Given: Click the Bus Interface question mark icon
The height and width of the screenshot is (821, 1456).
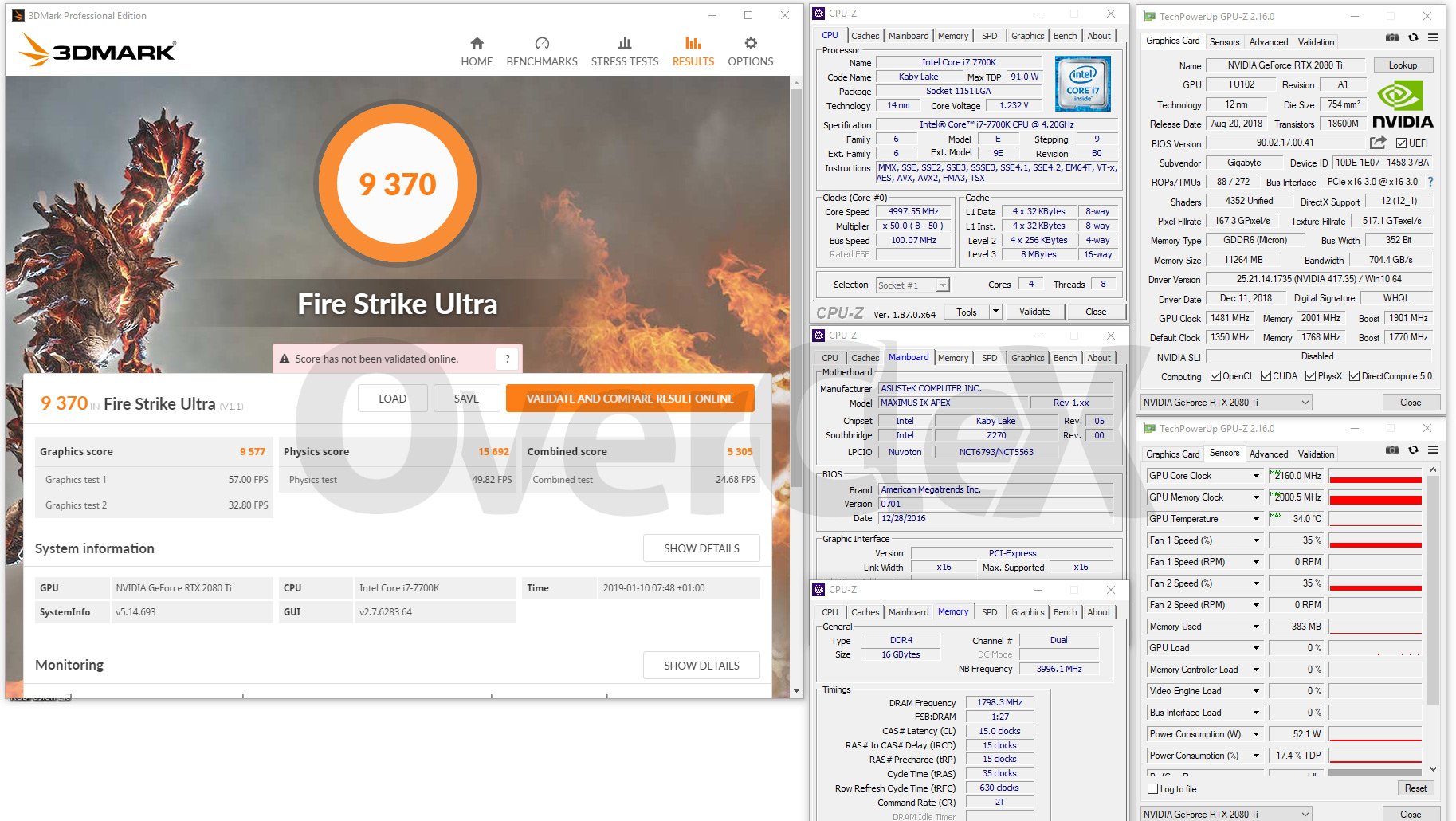Looking at the screenshot, I should coord(1430,182).
